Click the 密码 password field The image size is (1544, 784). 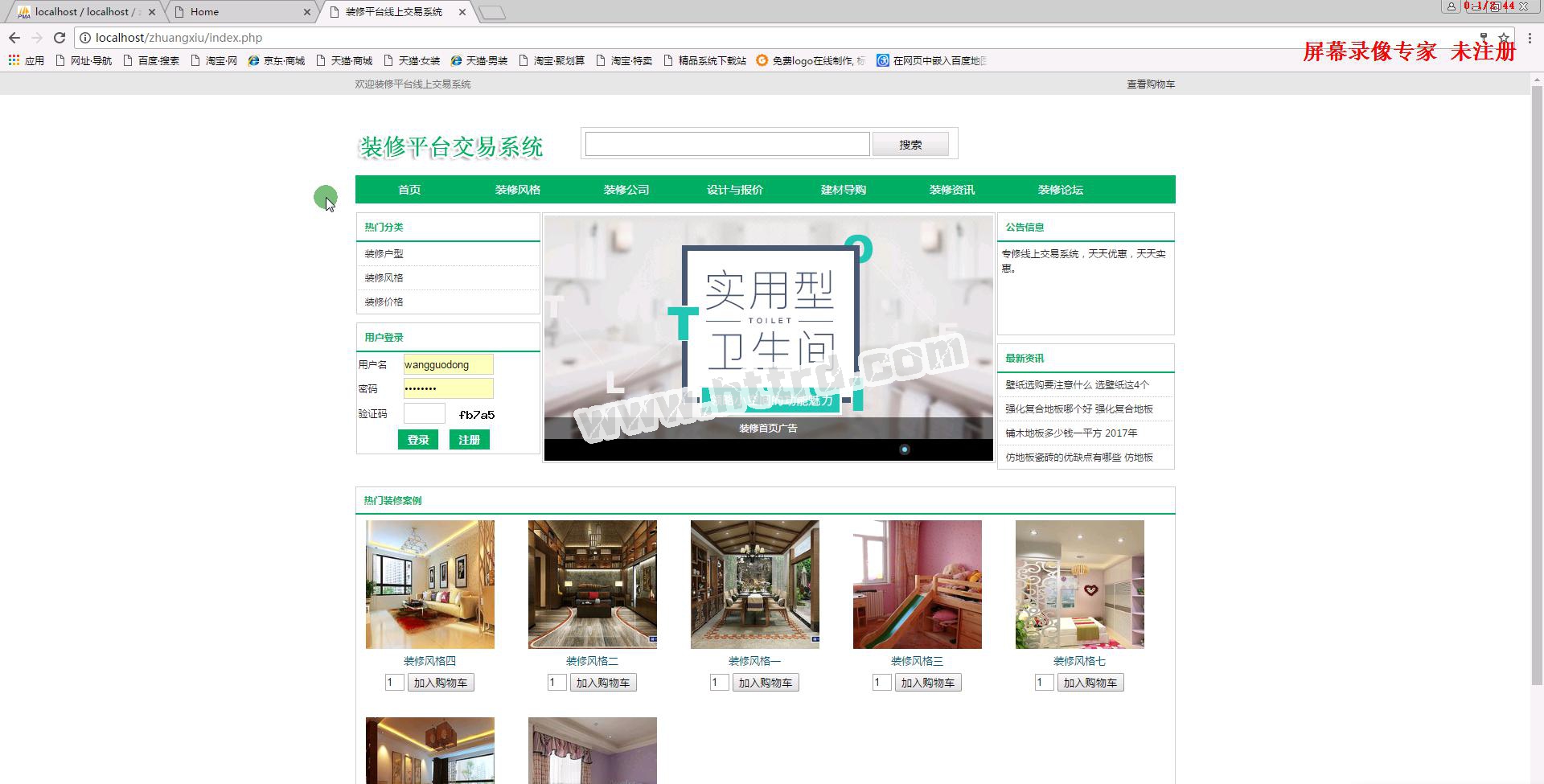point(448,388)
